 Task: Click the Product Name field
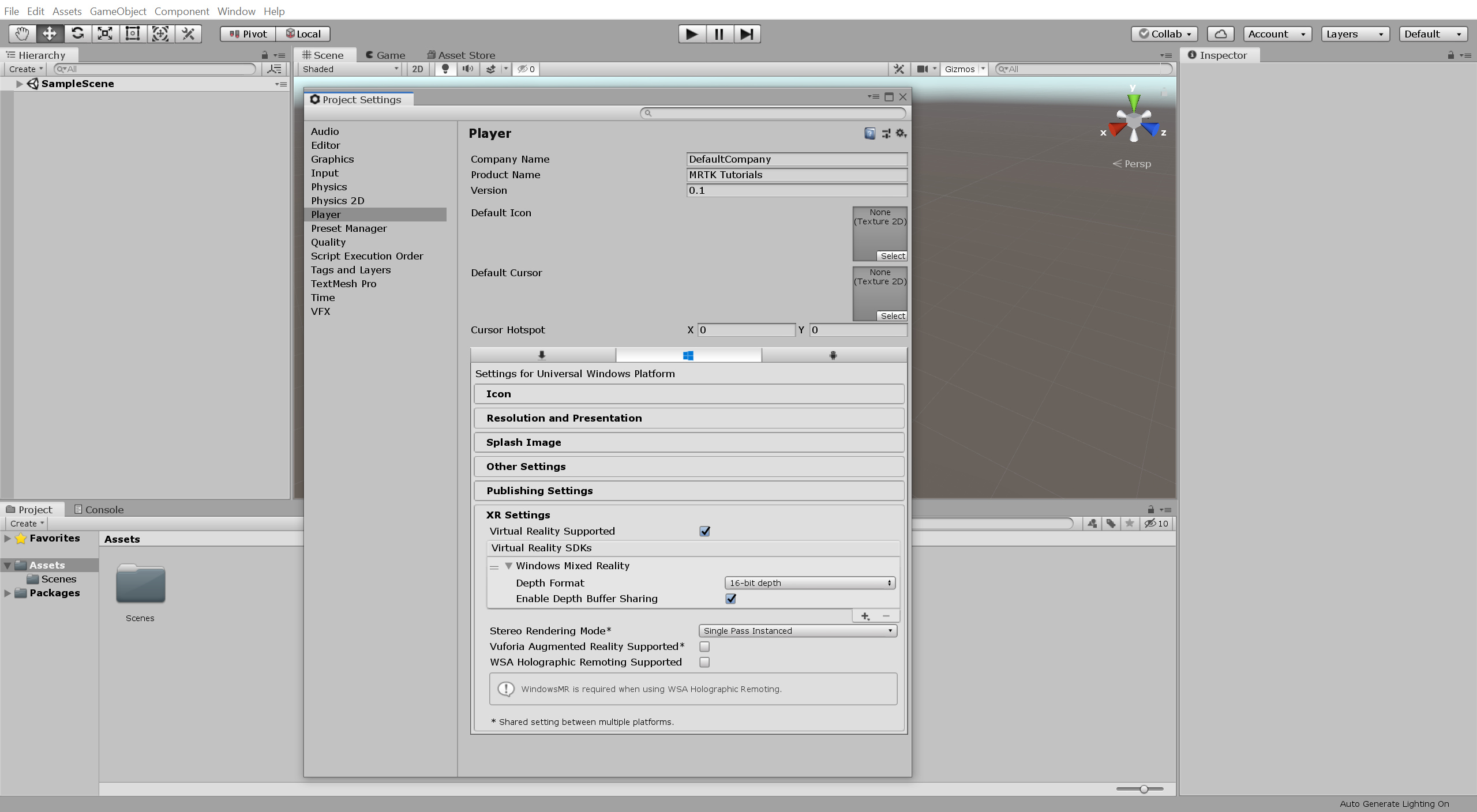tap(797, 175)
